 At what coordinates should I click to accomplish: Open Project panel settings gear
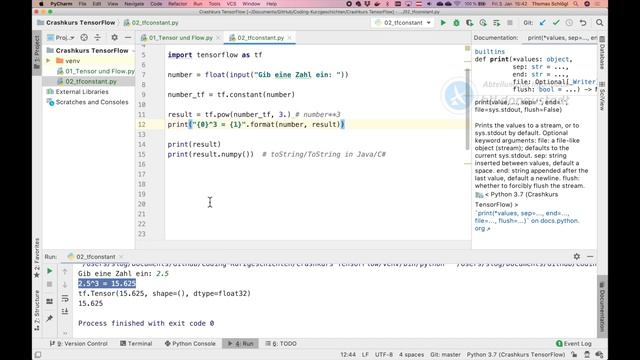(115, 38)
